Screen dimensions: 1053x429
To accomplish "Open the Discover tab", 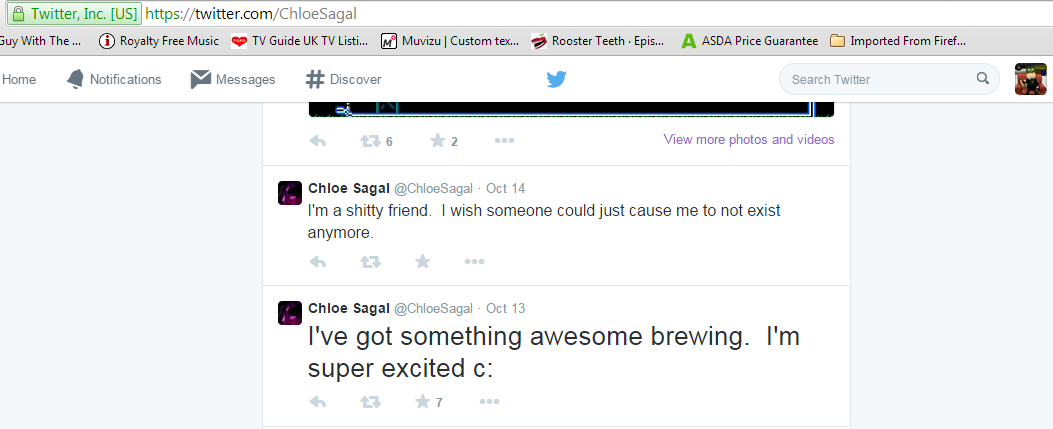I will (x=343, y=80).
